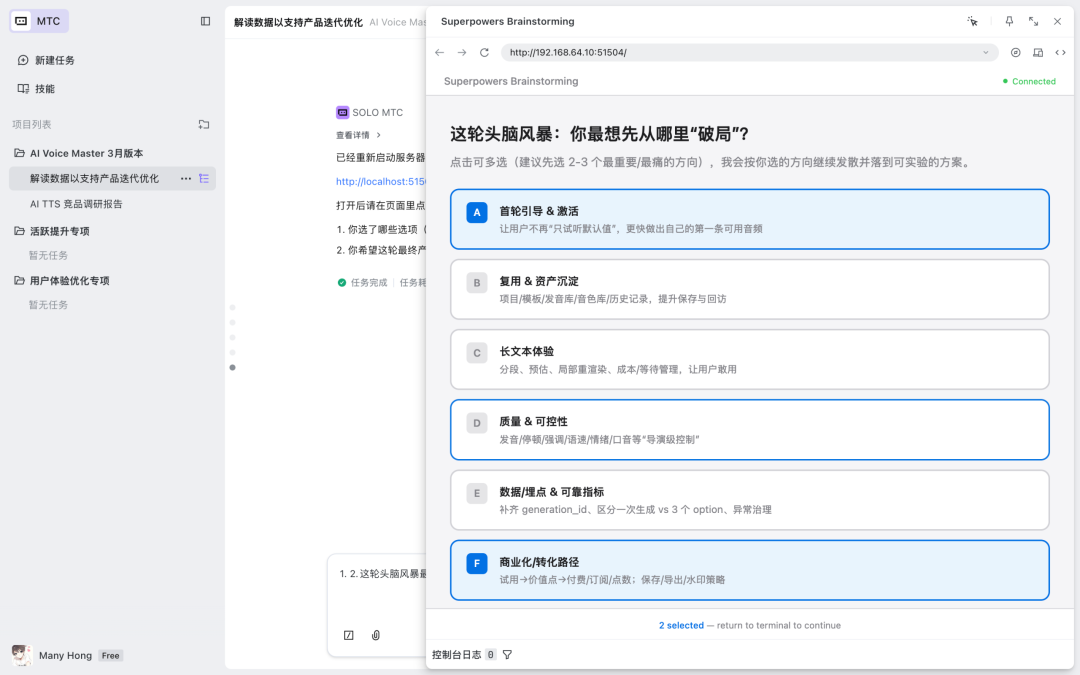Screen dimensions: 1080x675
Task: Click the expand window arrows icon
Action: [1033, 21]
